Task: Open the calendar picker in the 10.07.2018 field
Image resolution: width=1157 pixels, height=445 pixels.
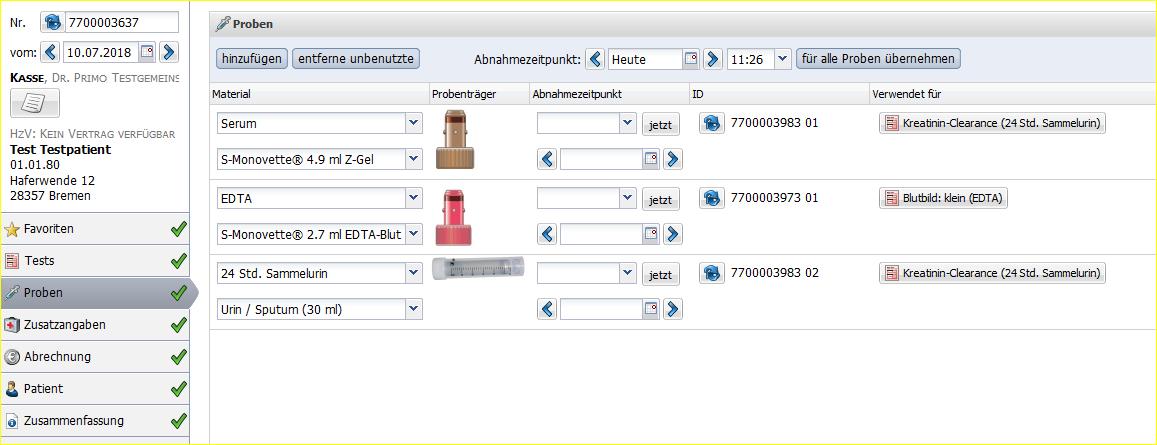Action: click(x=147, y=52)
